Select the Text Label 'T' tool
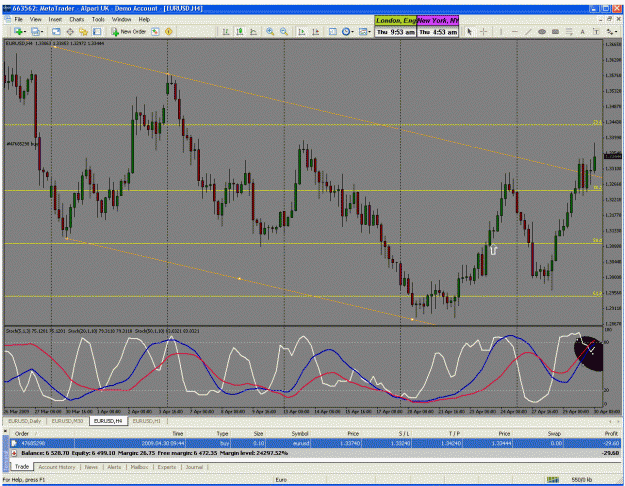The width and height of the screenshot is (625, 486). [596, 31]
